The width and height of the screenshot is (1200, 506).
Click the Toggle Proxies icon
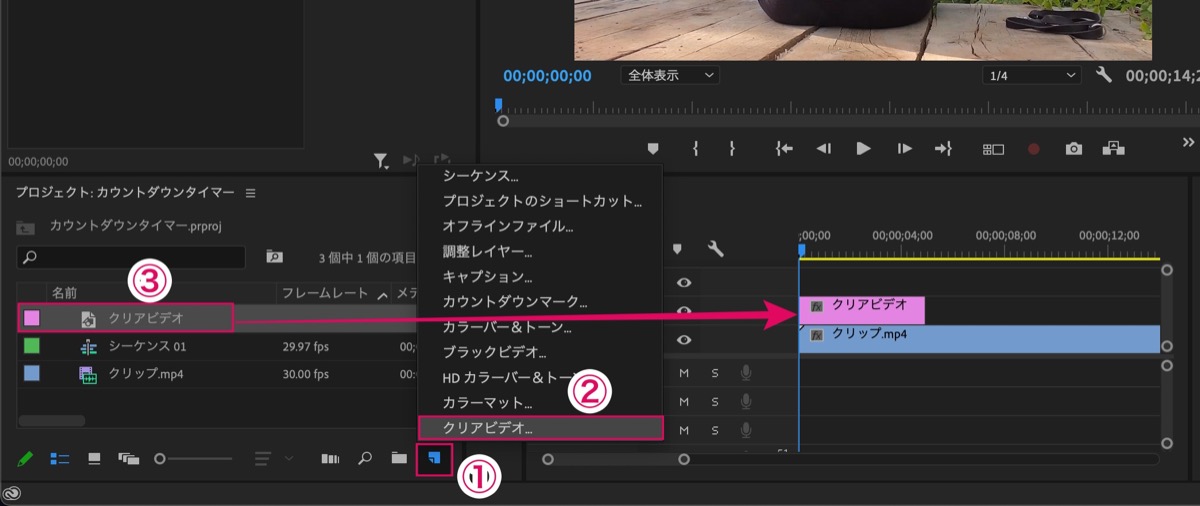[1113, 148]
